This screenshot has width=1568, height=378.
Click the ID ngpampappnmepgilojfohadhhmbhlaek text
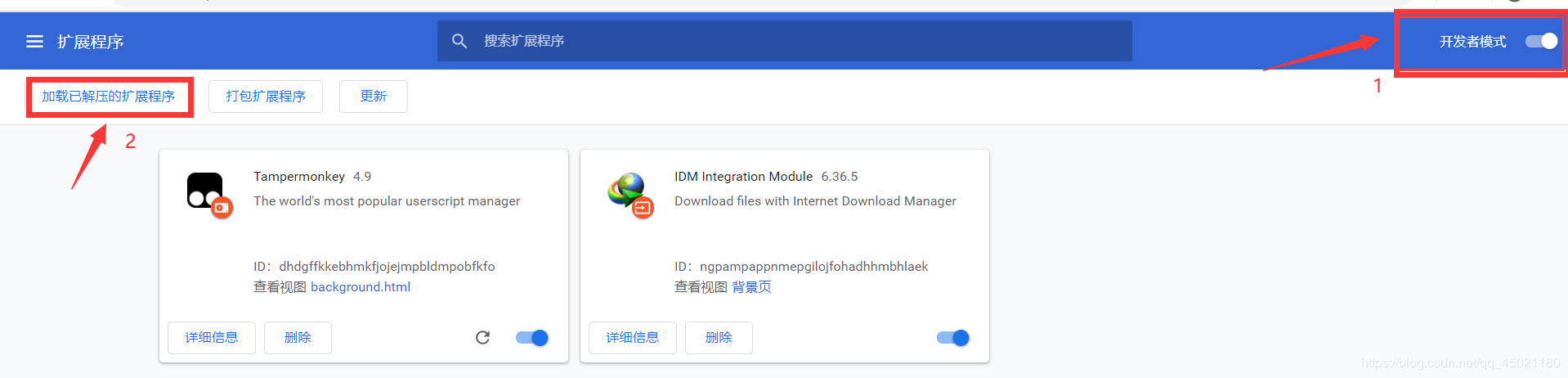click(x=801, y=267)
